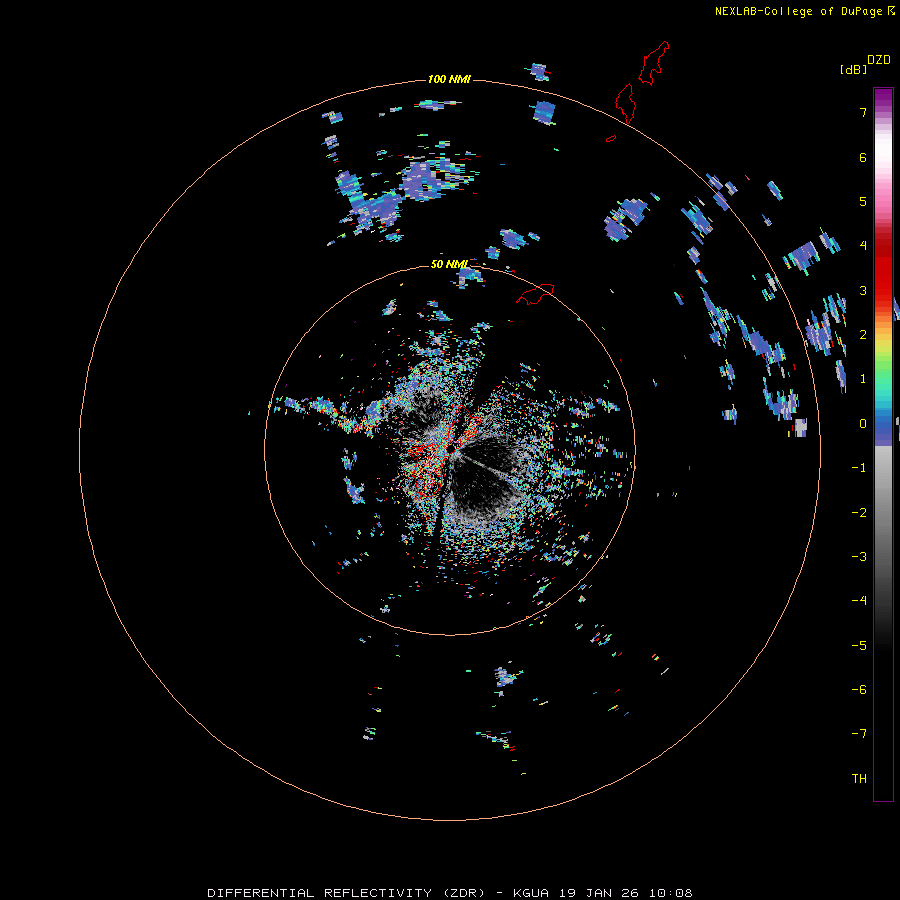Click the 5 value on the color scale
Viewport: 900px width, 900px height.
click(x=863, y=201)
